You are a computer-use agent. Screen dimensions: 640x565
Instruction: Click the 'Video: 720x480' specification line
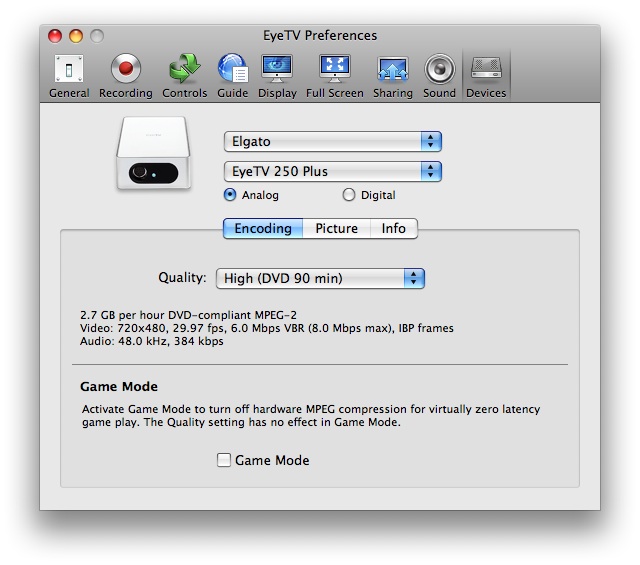267,328
